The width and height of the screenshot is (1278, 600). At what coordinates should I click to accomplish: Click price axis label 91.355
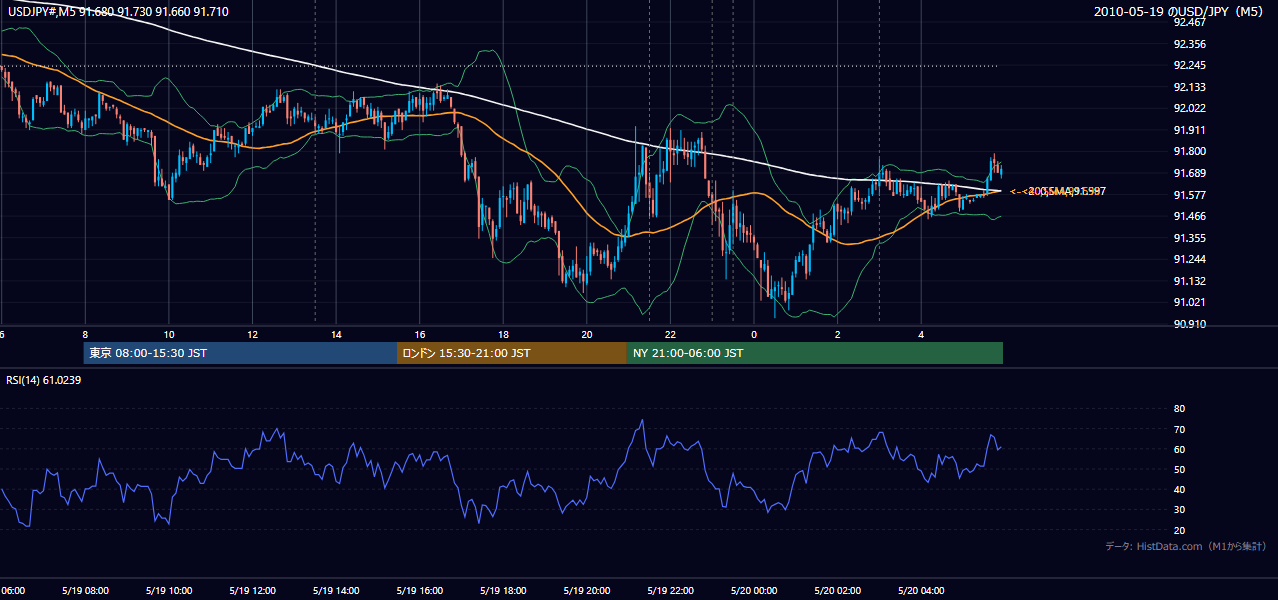pyautogui.click(x=1190, y=238)
